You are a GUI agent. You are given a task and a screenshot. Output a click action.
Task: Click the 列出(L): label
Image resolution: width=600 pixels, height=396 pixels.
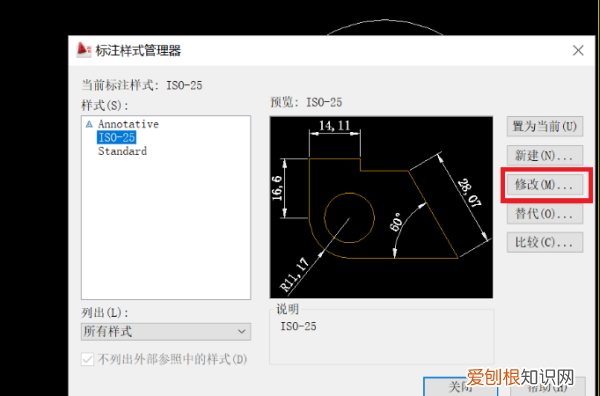point(104,313)
